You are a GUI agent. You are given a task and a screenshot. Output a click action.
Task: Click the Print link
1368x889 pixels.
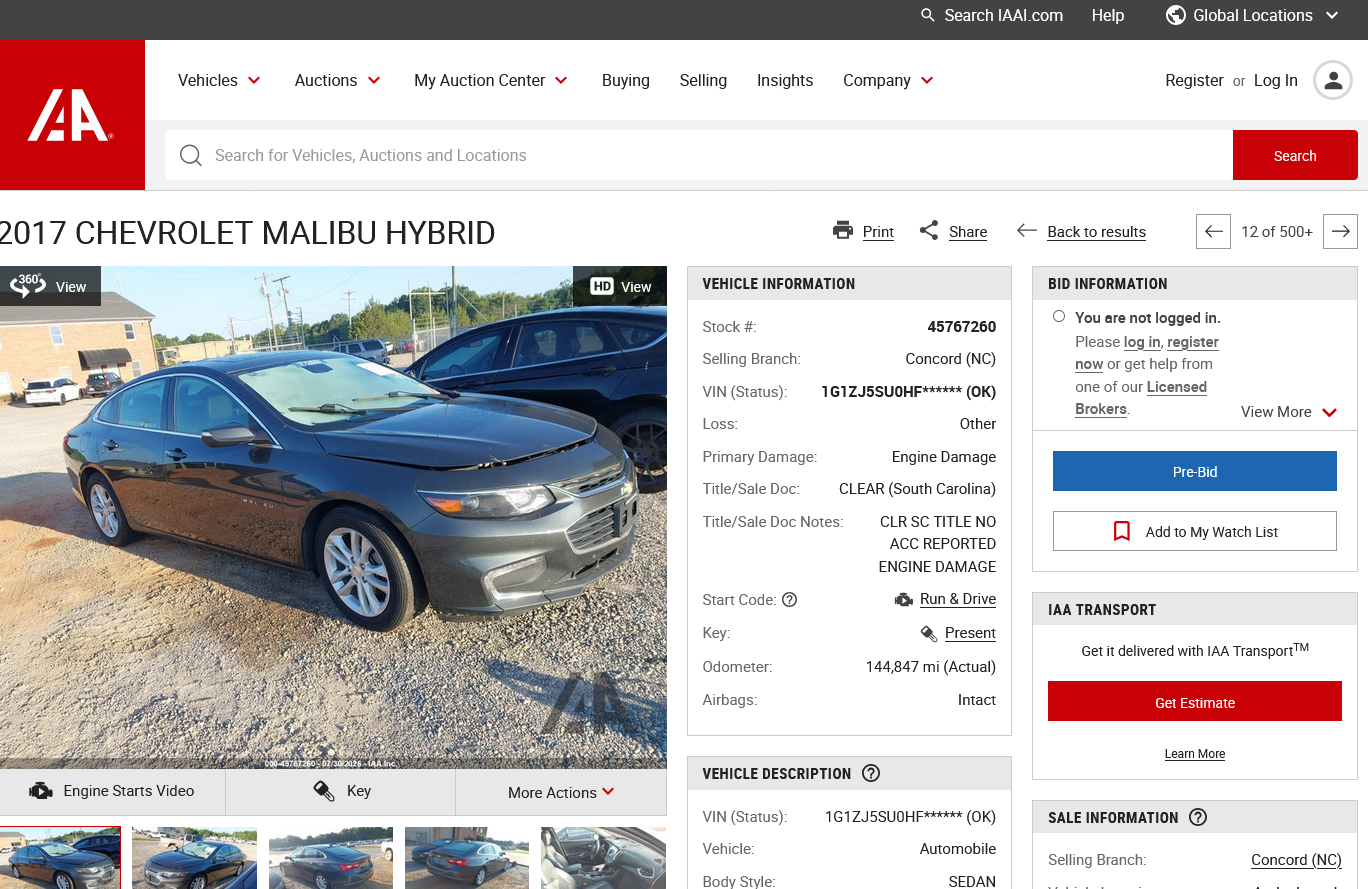878,232
